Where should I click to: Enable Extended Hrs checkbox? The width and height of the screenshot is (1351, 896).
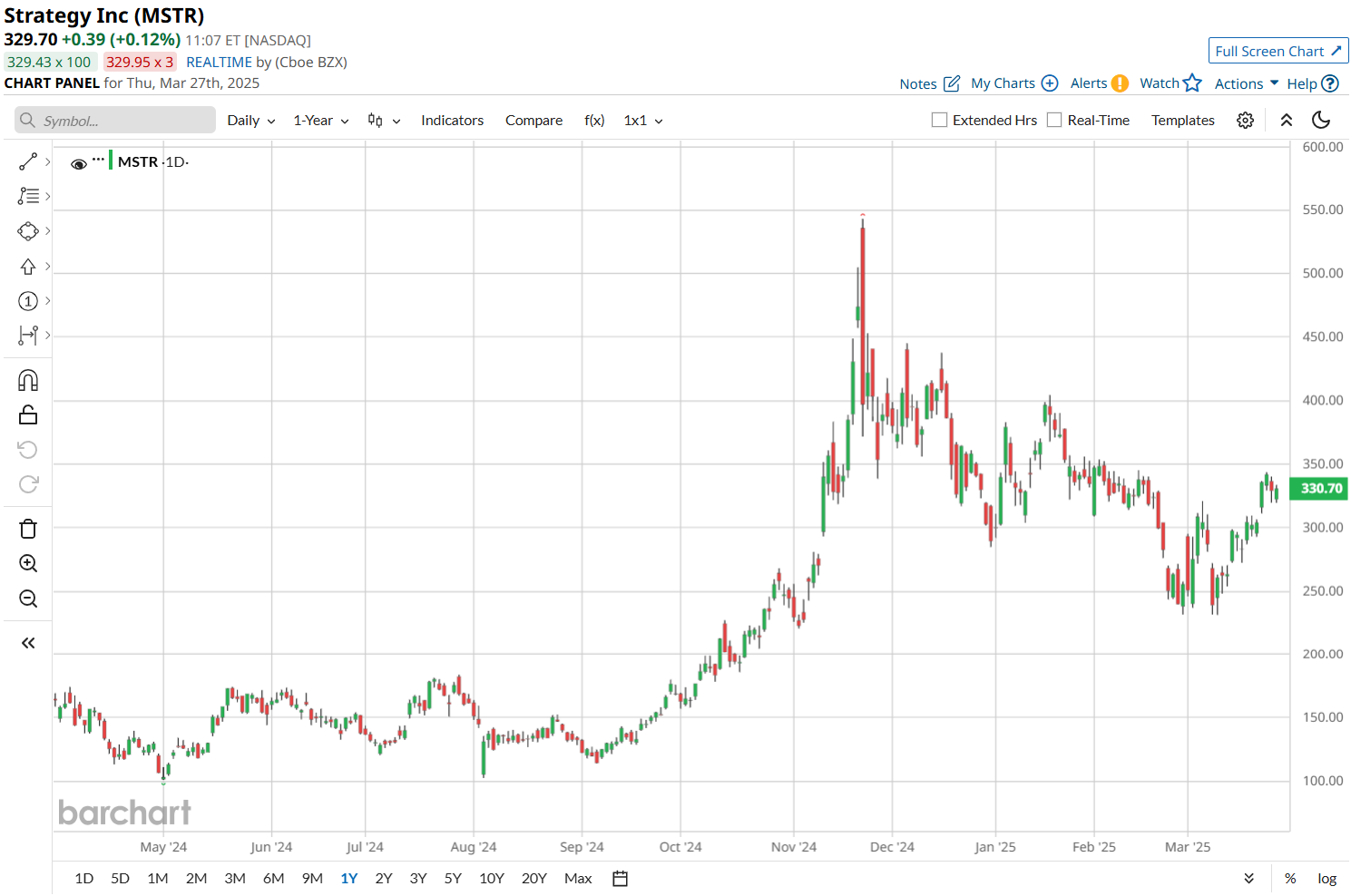940,120
